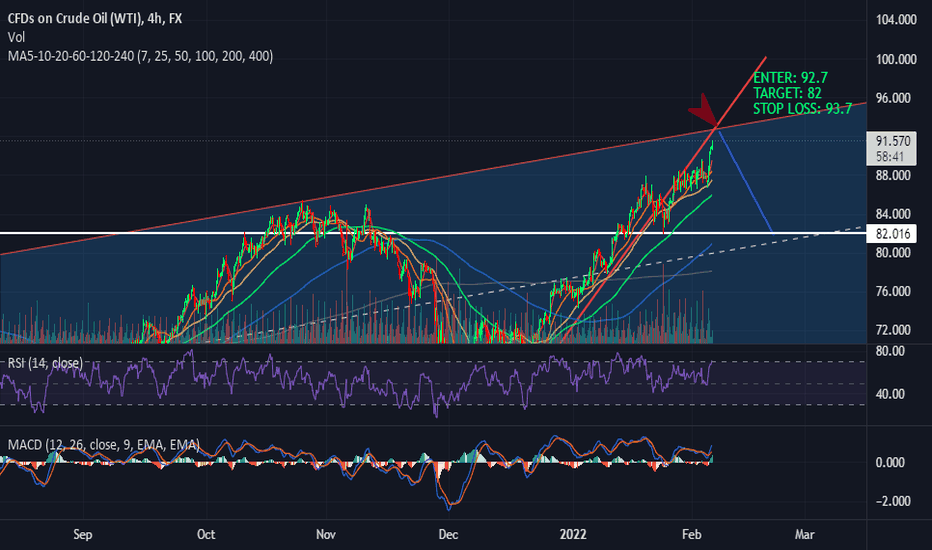Click the 72.000 price axis label
This screenshot has width=932, height=550.
click(x=893, y=330)
